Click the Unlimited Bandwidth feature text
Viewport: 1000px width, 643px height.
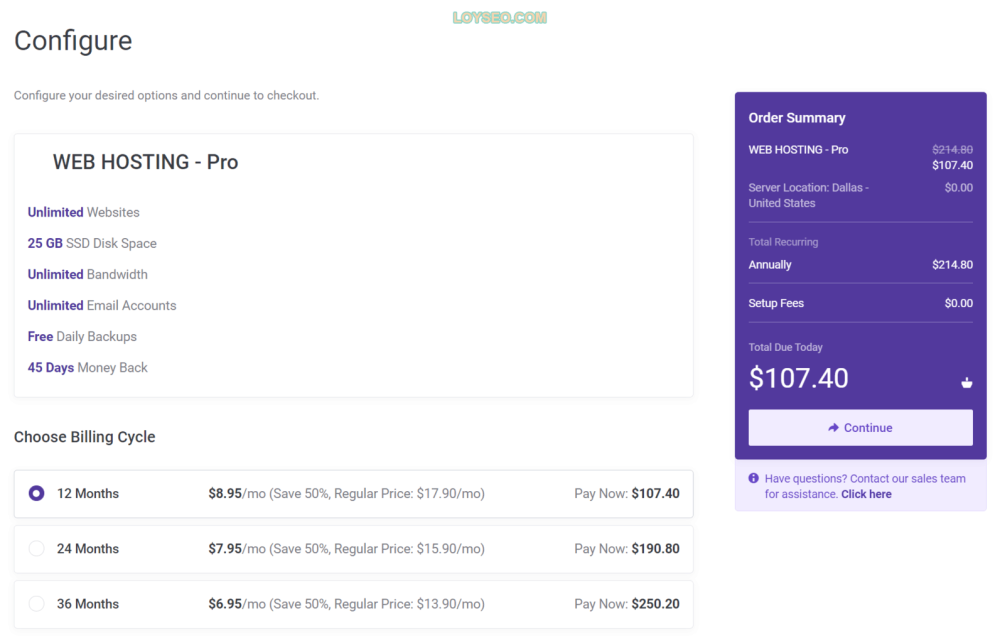pyautogui.click(x=87, y=274)
